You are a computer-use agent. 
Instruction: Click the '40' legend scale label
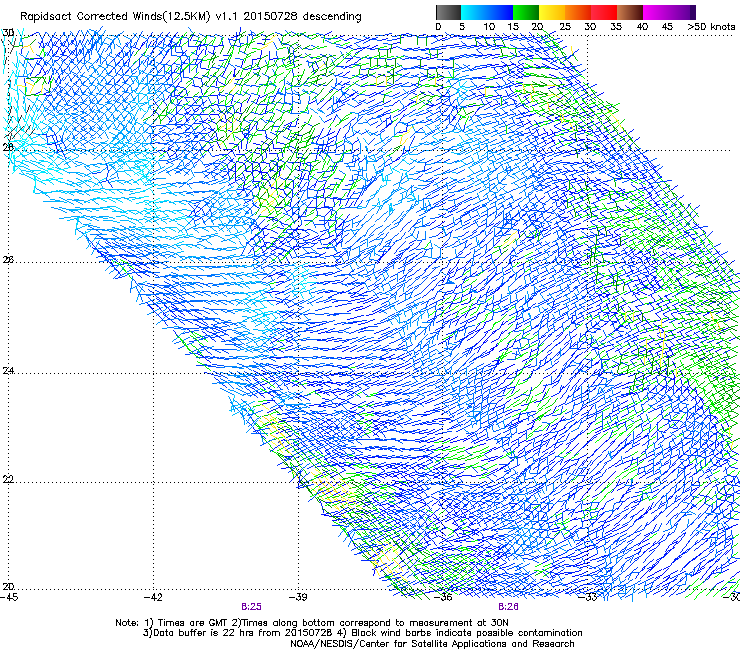[x=642, y=27]
